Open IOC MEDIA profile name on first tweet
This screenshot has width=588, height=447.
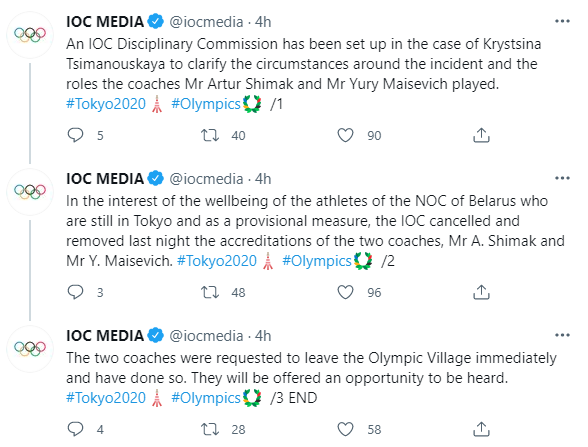[105, 22]
